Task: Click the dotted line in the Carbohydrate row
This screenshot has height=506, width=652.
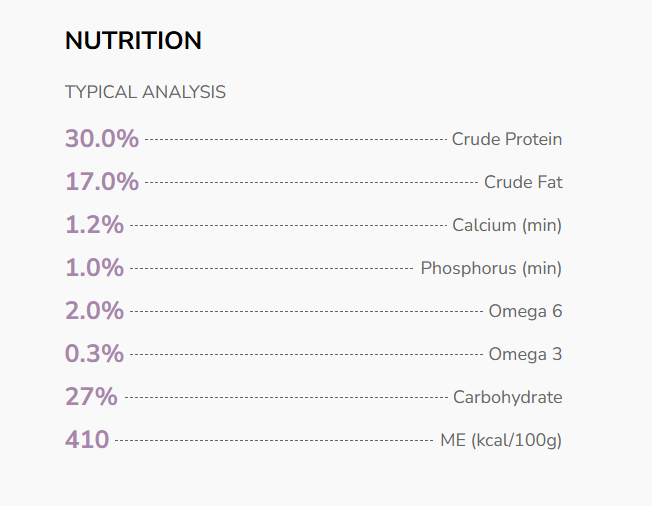Action: [285, 398]
